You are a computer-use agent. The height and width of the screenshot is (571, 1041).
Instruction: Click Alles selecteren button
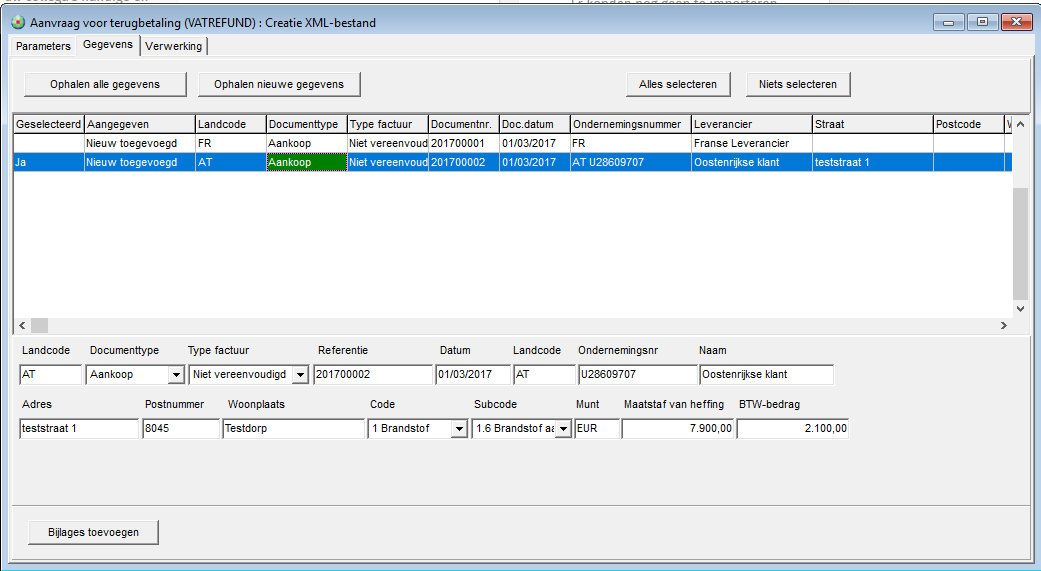point(678,84)
